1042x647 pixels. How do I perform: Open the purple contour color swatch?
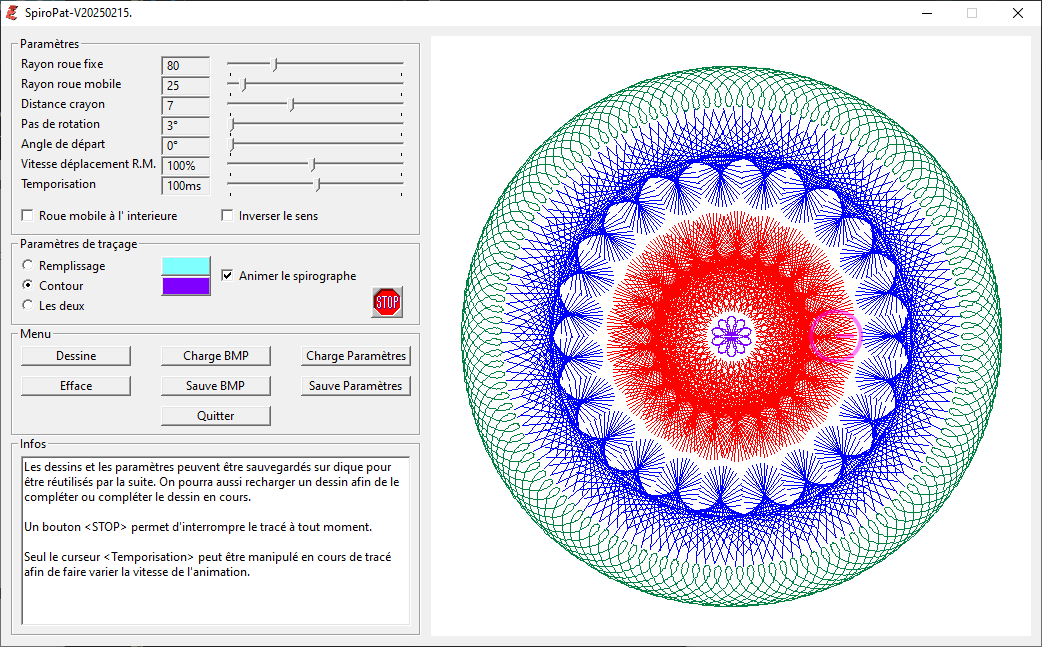coord(186,286)
